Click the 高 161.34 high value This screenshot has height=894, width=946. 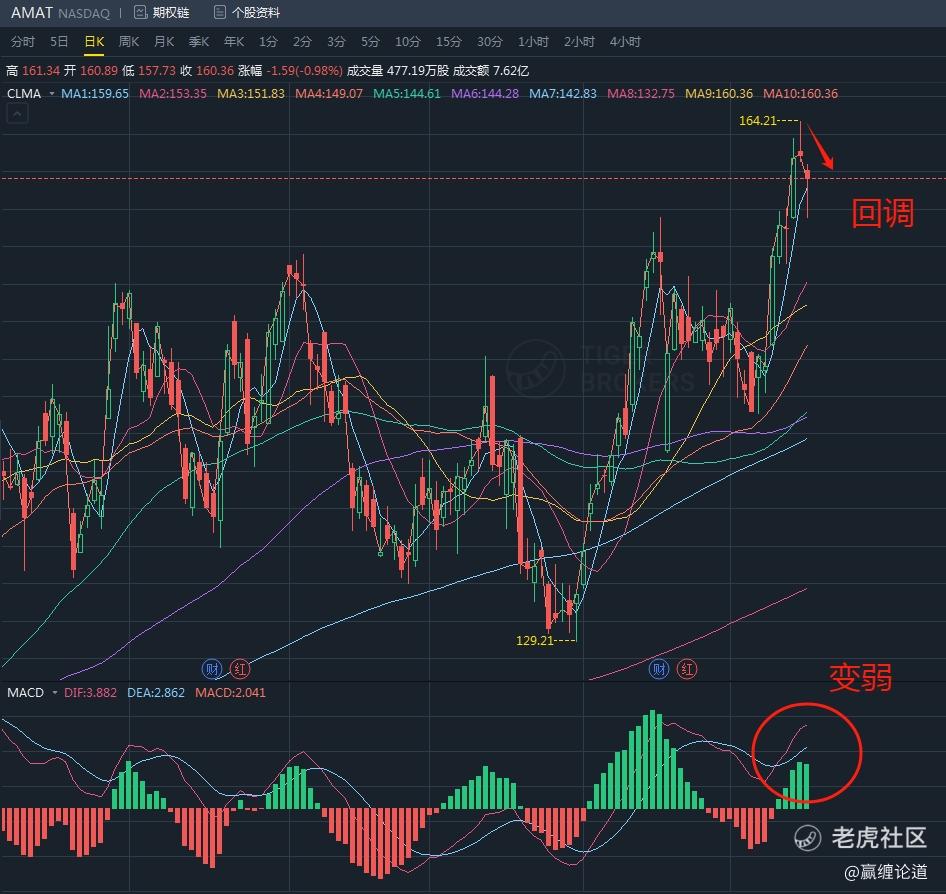click(33, 71)
